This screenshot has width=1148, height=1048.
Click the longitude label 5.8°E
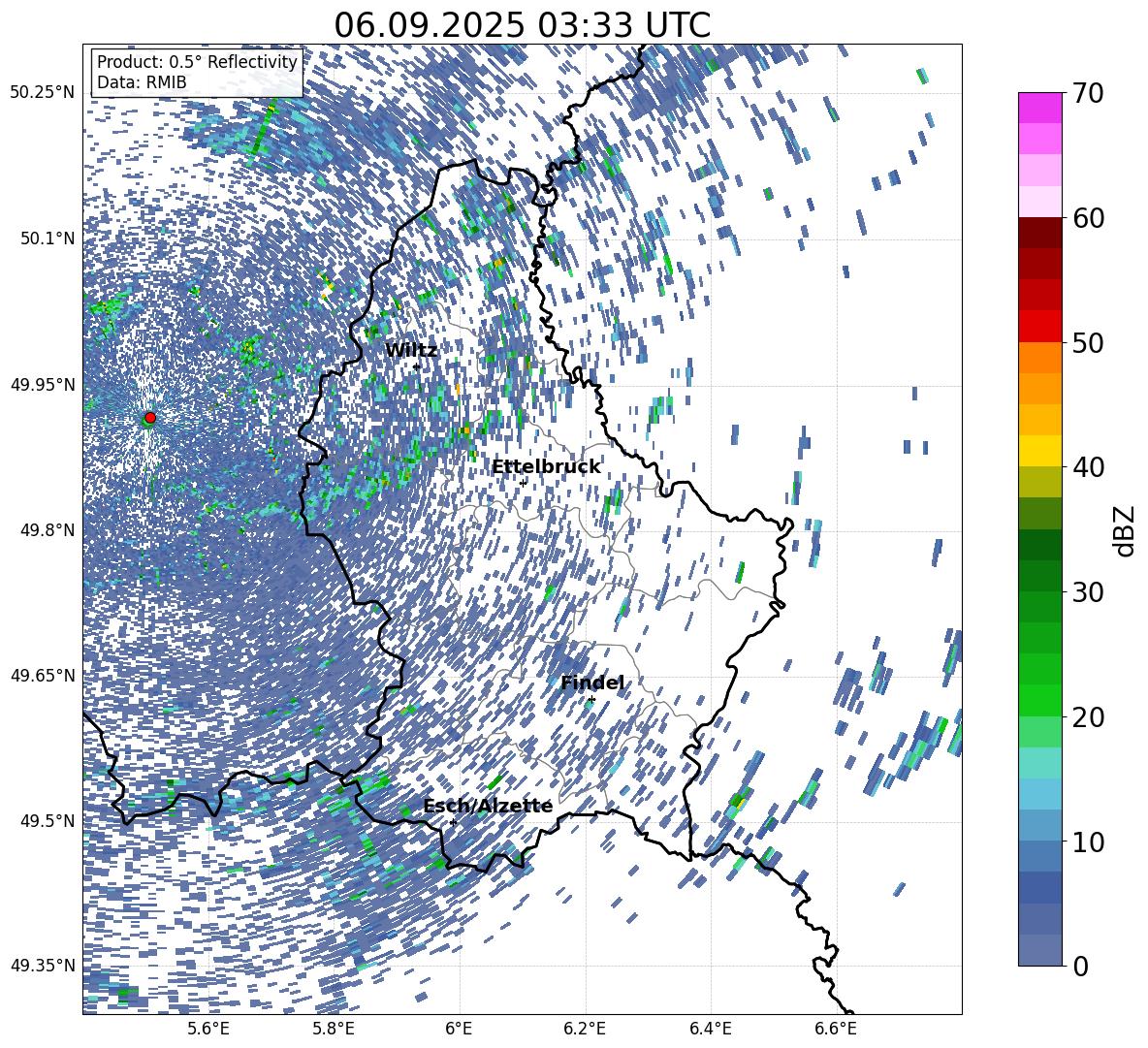click(x=334, y=1029)
